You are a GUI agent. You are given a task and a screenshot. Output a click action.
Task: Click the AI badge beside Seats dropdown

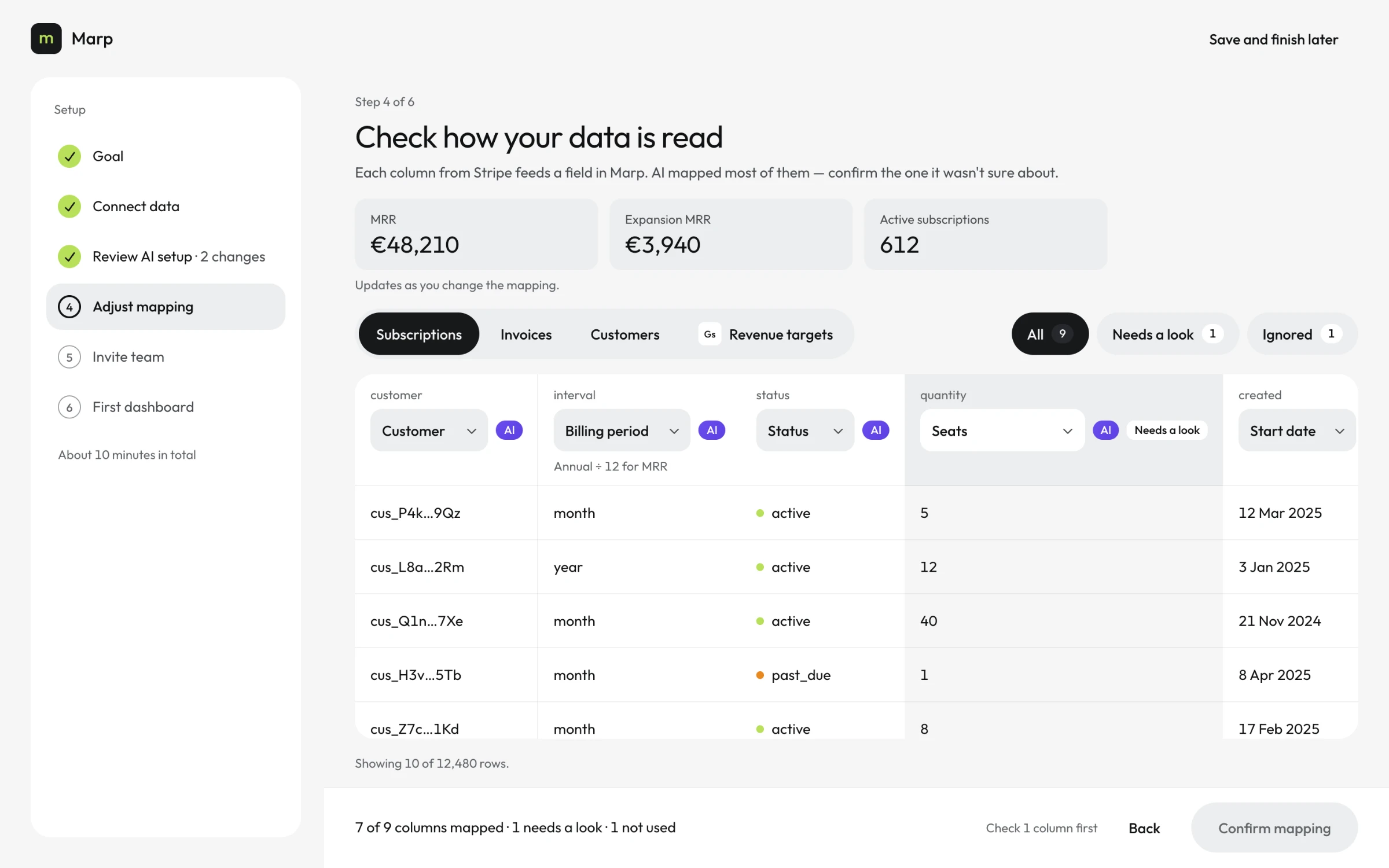(x=1105, y=430)
